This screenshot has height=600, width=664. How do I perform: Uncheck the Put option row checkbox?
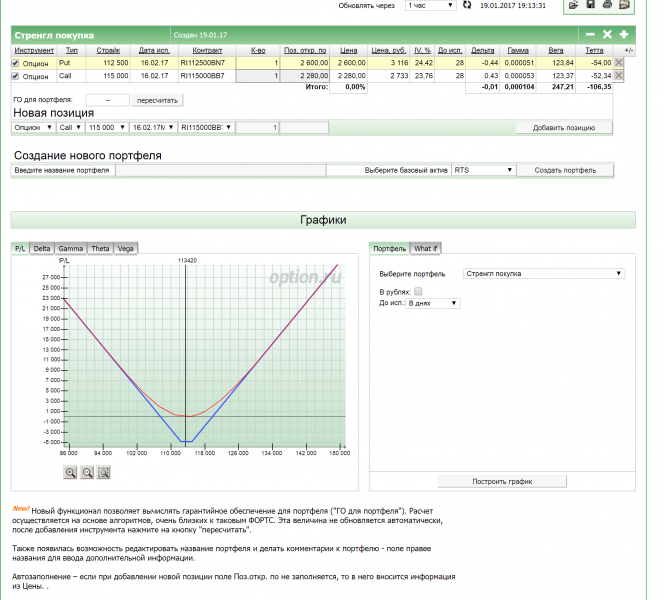tap(15, 63)
